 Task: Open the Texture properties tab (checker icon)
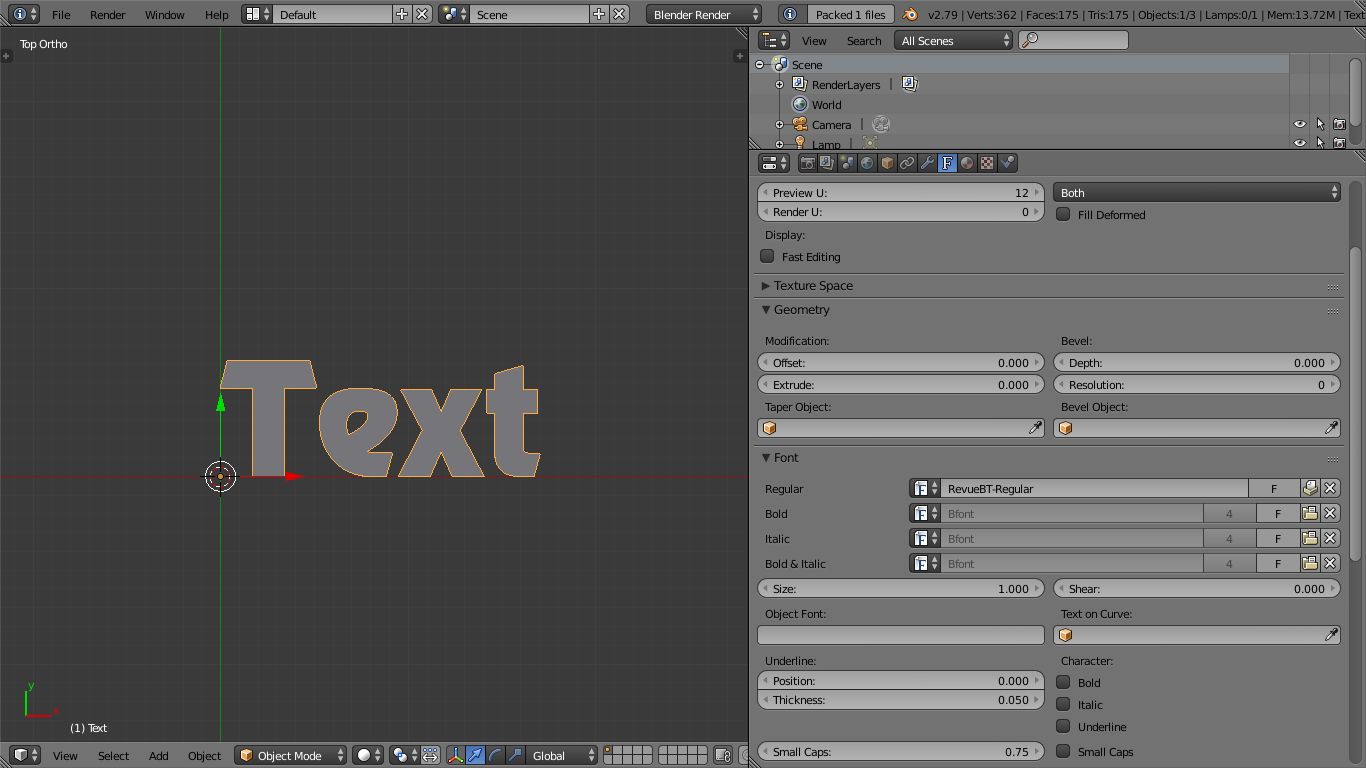click(988, 163)
